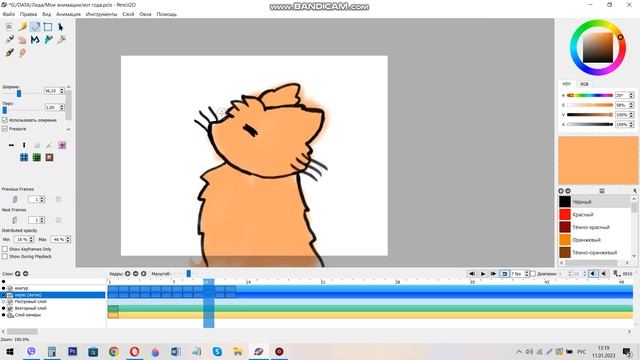Open the Анимация menu
640x360 pixels.
click(68, 14)
